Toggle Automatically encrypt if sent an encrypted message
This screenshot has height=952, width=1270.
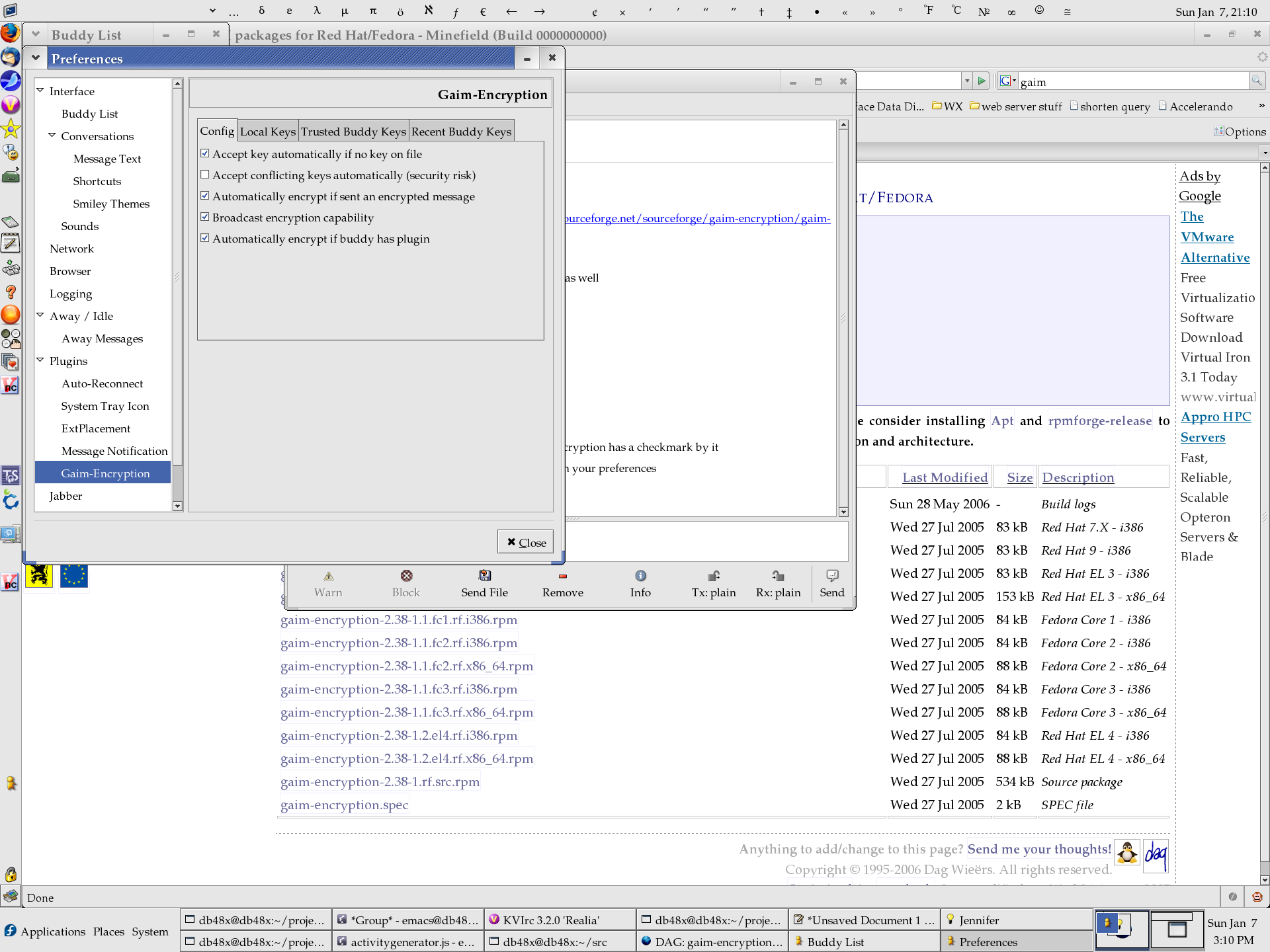[205, 196]
